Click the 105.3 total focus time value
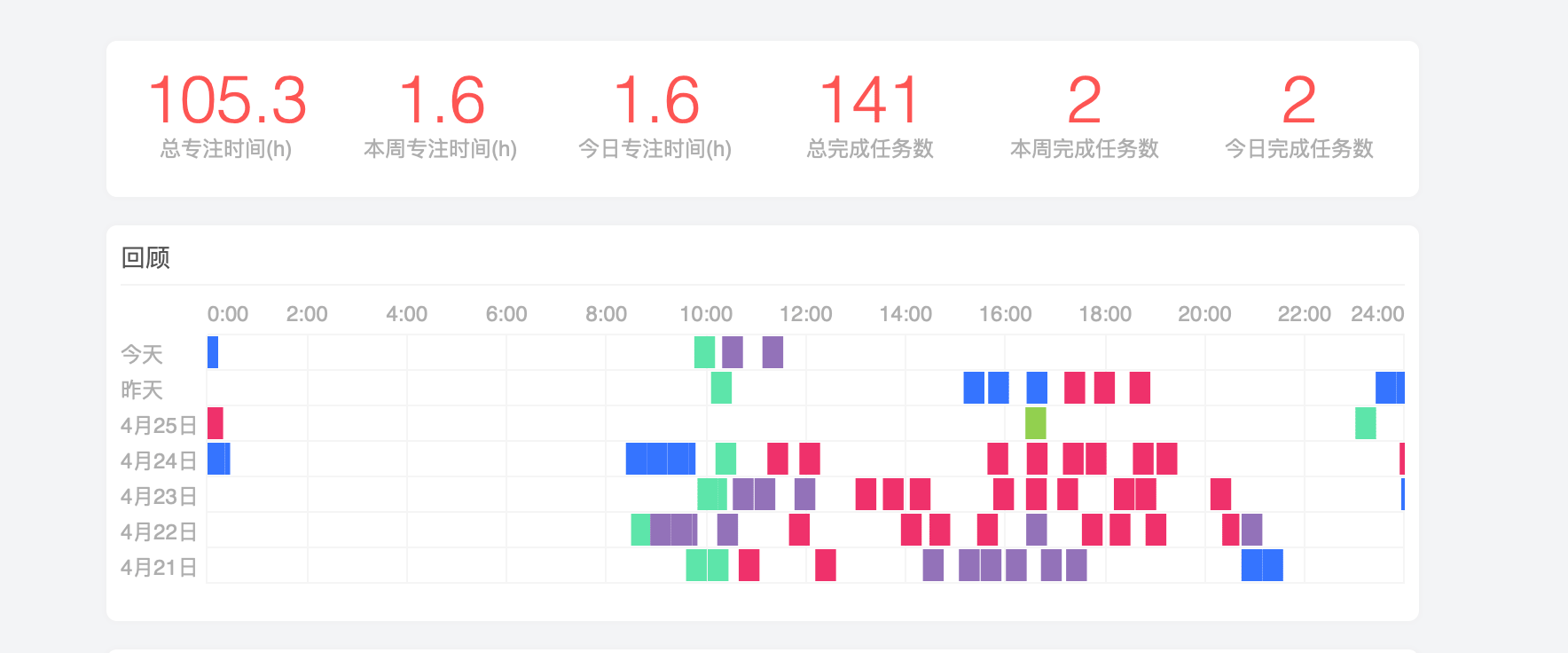The height and width of the screenshot is (653, 1568). click(227, 100)
